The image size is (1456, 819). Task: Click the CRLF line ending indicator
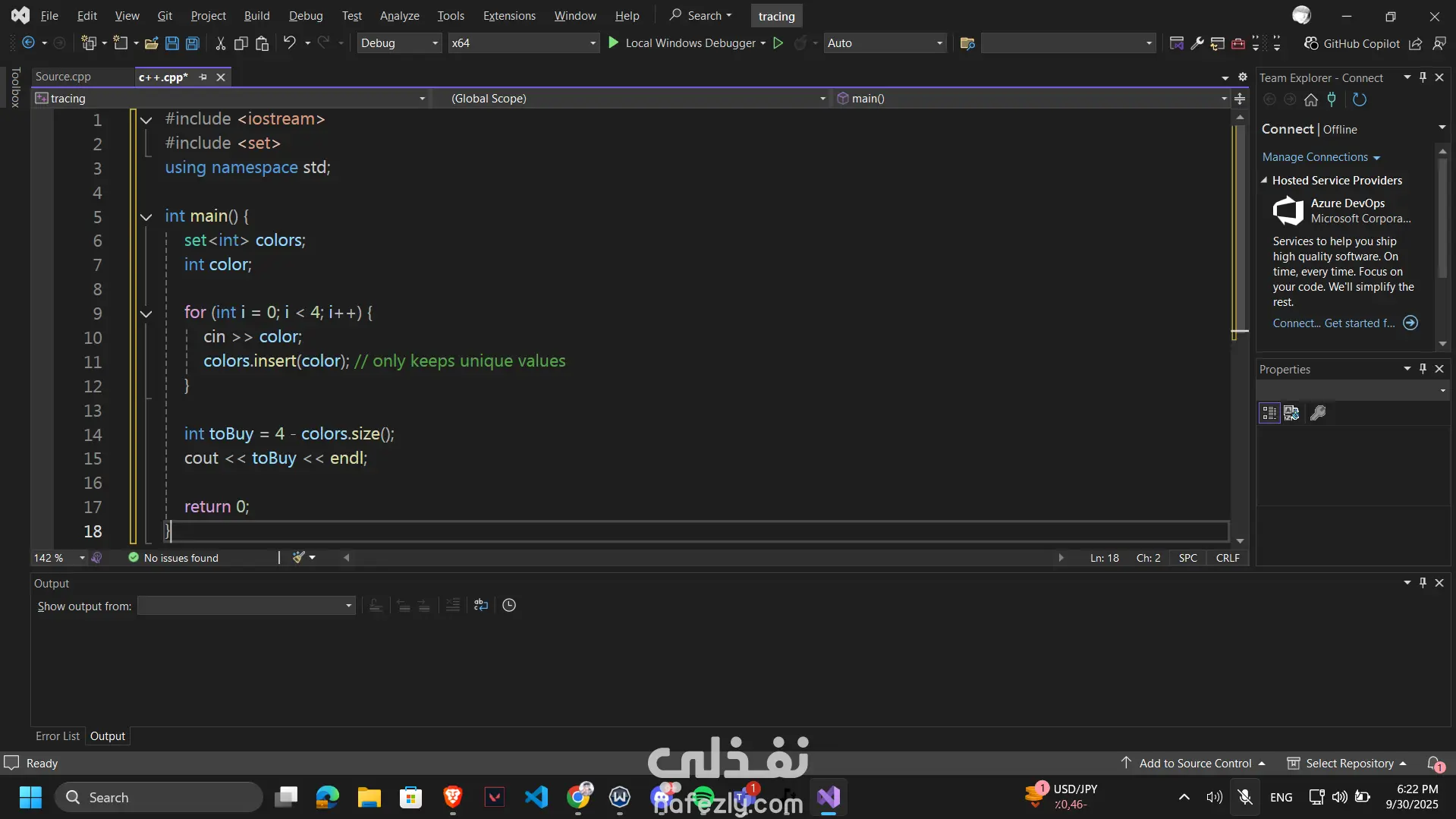[x=1228, y=558]
